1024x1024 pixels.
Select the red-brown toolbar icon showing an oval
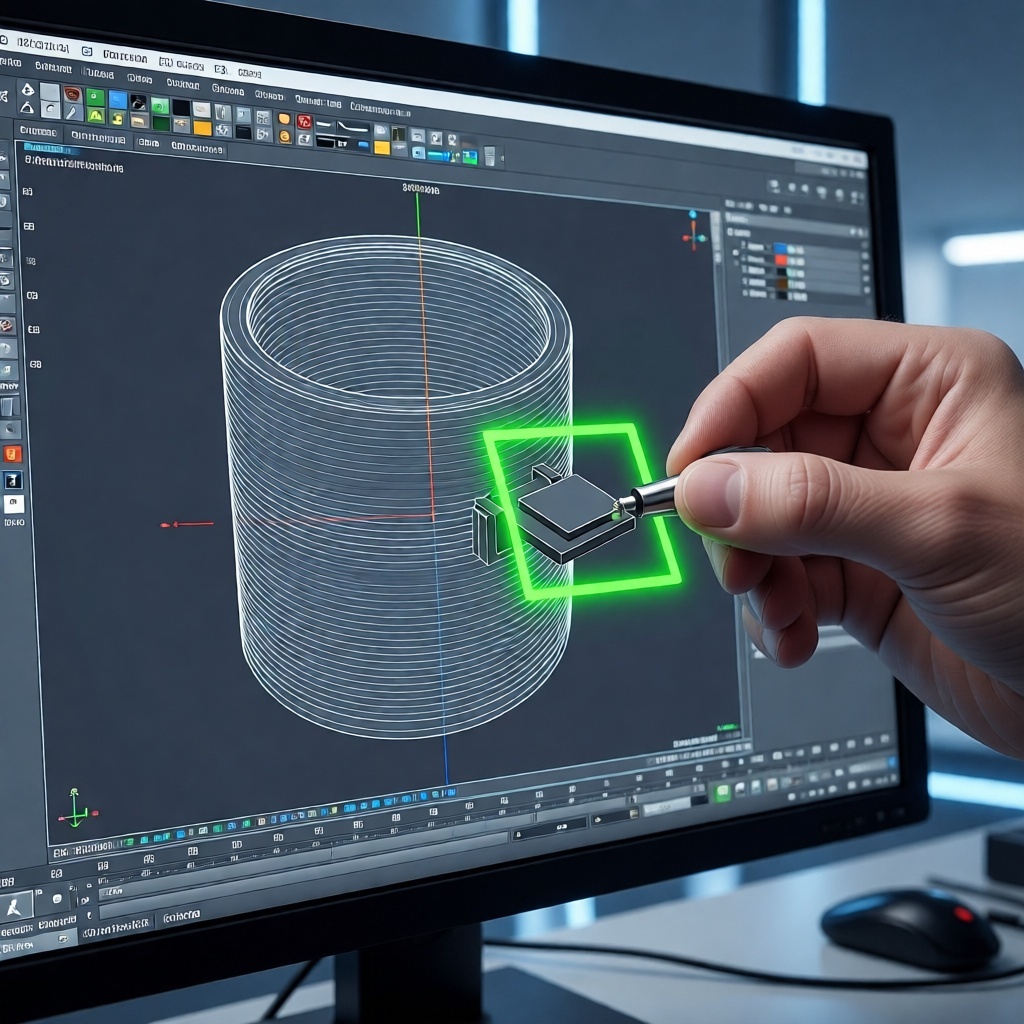[72, 94]
